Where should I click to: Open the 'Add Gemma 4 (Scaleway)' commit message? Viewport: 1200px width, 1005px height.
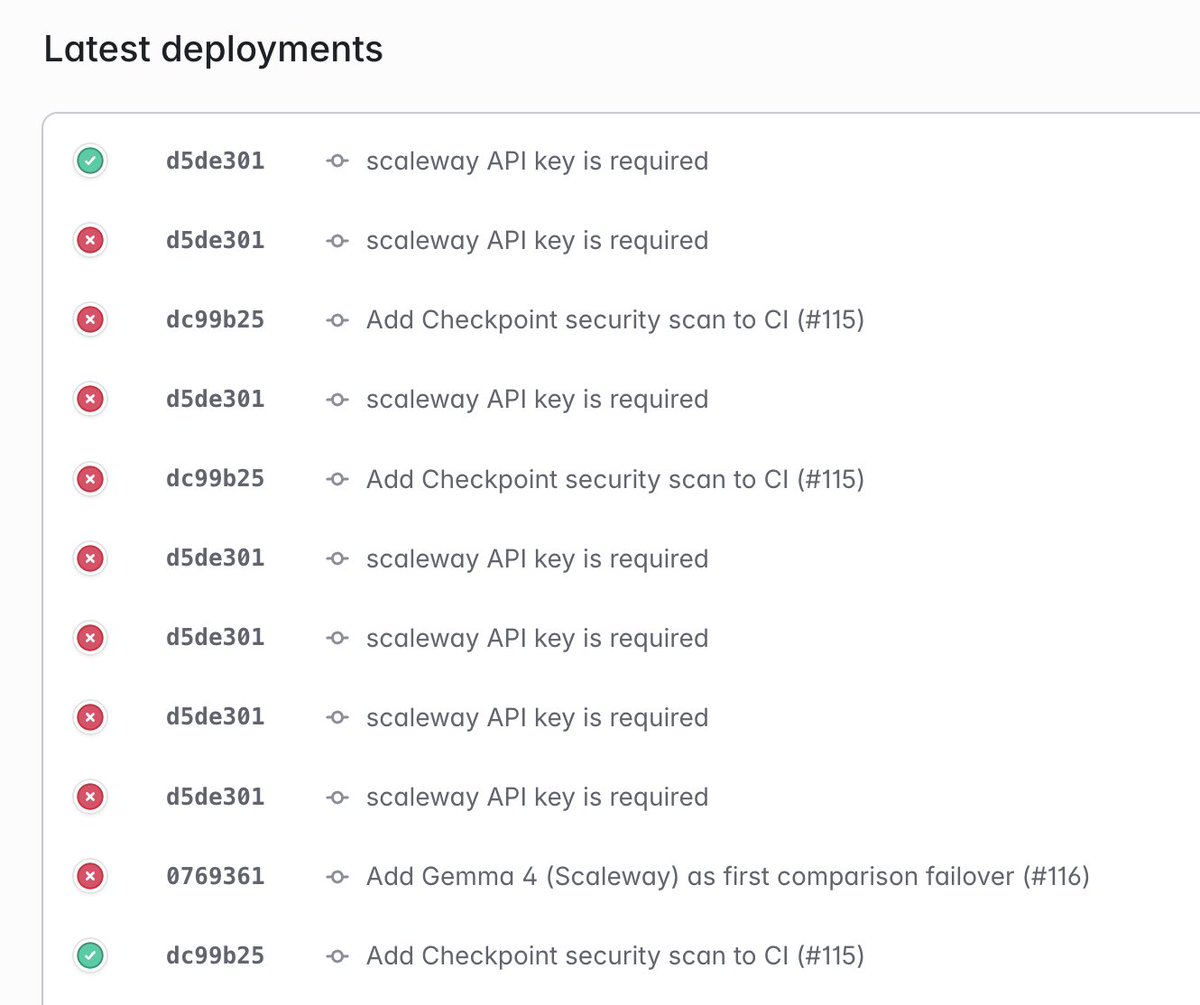[727, 877]
